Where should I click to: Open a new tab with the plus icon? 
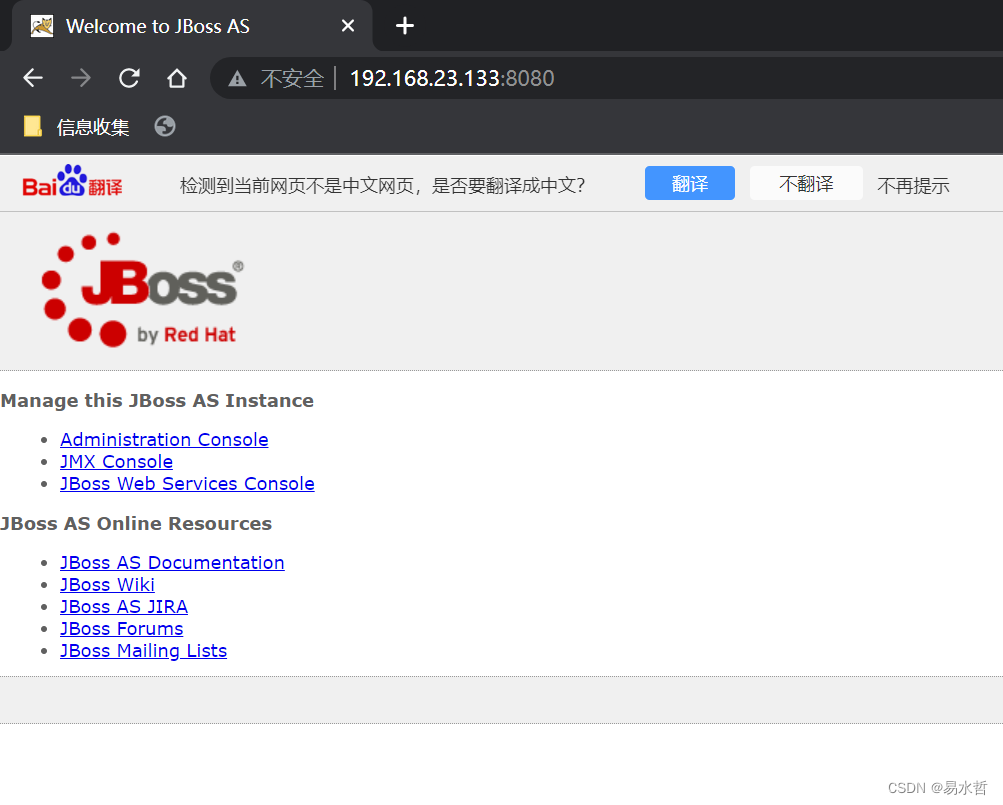point(404,26)
